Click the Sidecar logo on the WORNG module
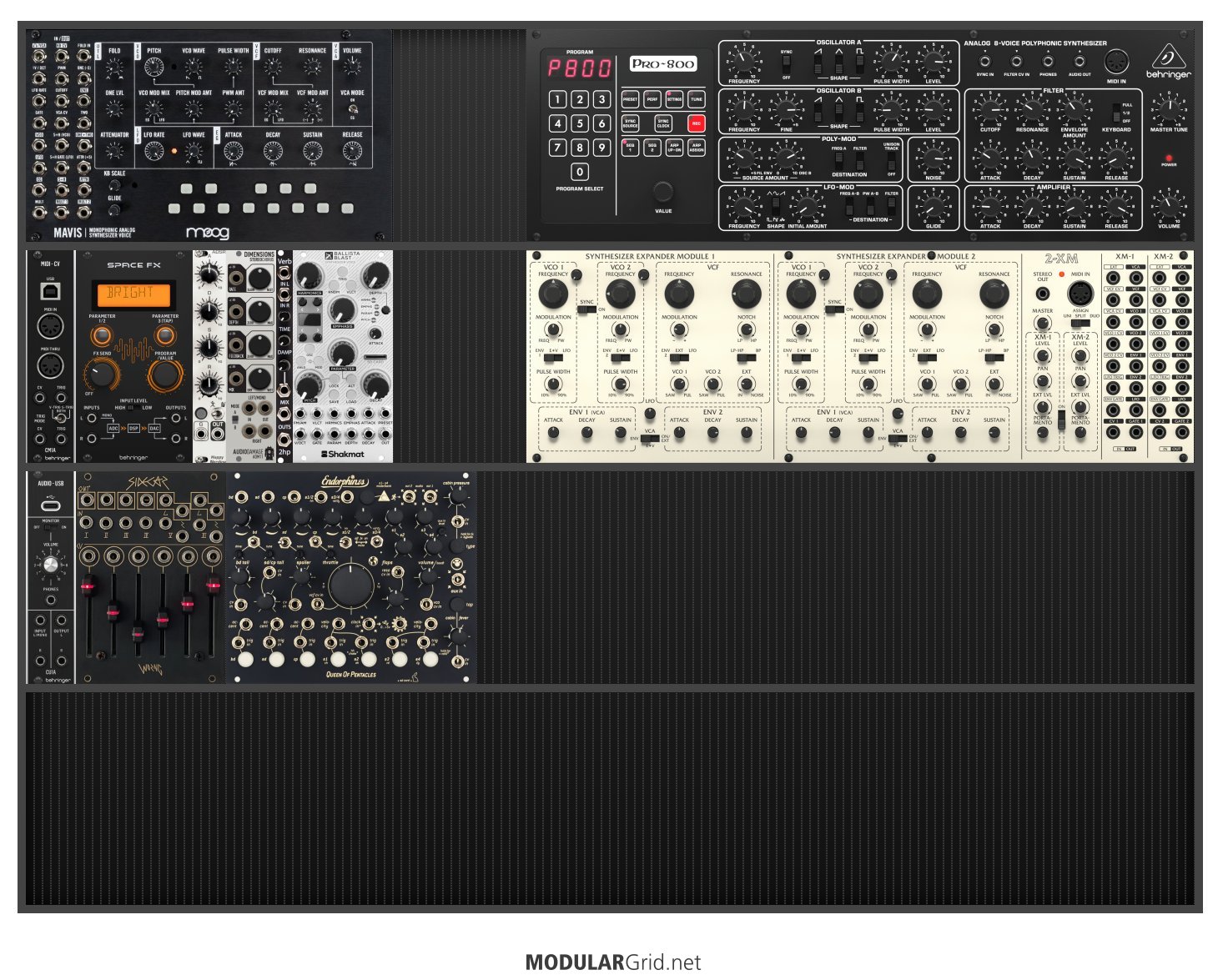1228x980 pixels. pyautogui.click(x=147, y=482)
